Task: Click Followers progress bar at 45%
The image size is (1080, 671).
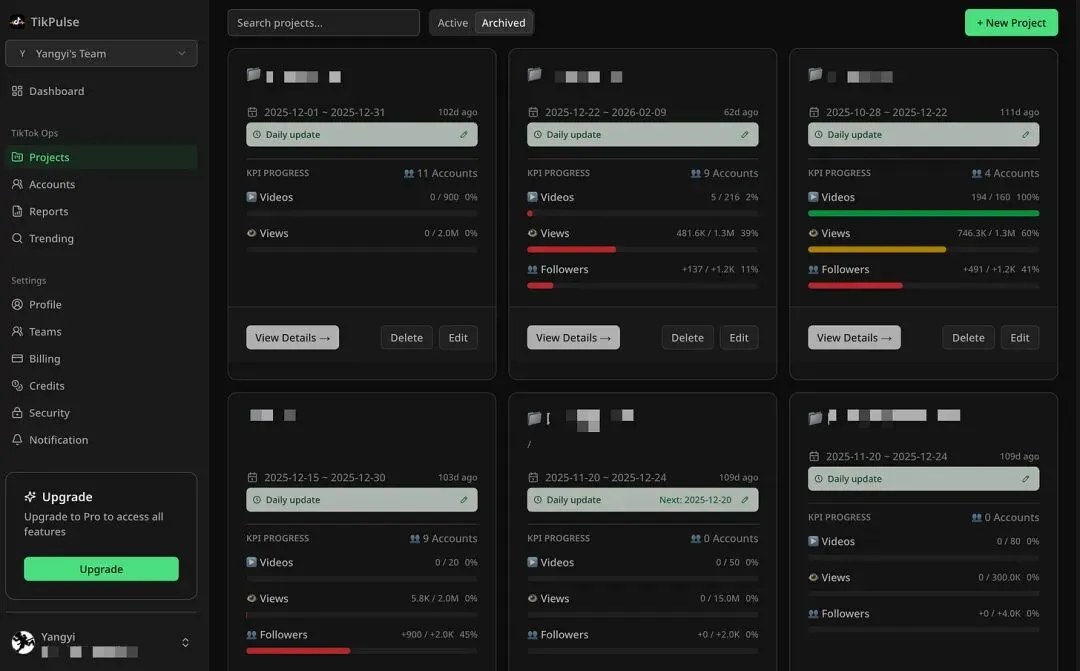Action: pyautogui.click(x=298, y=650)
